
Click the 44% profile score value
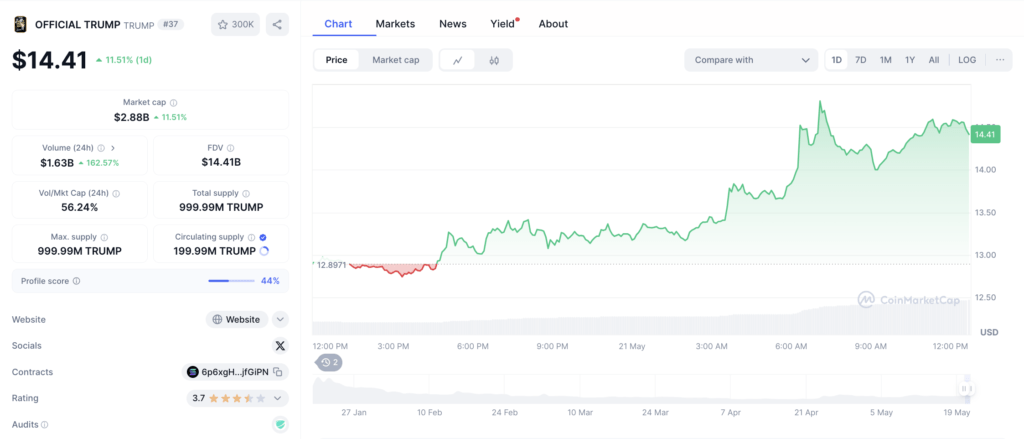tap(270, 281)
